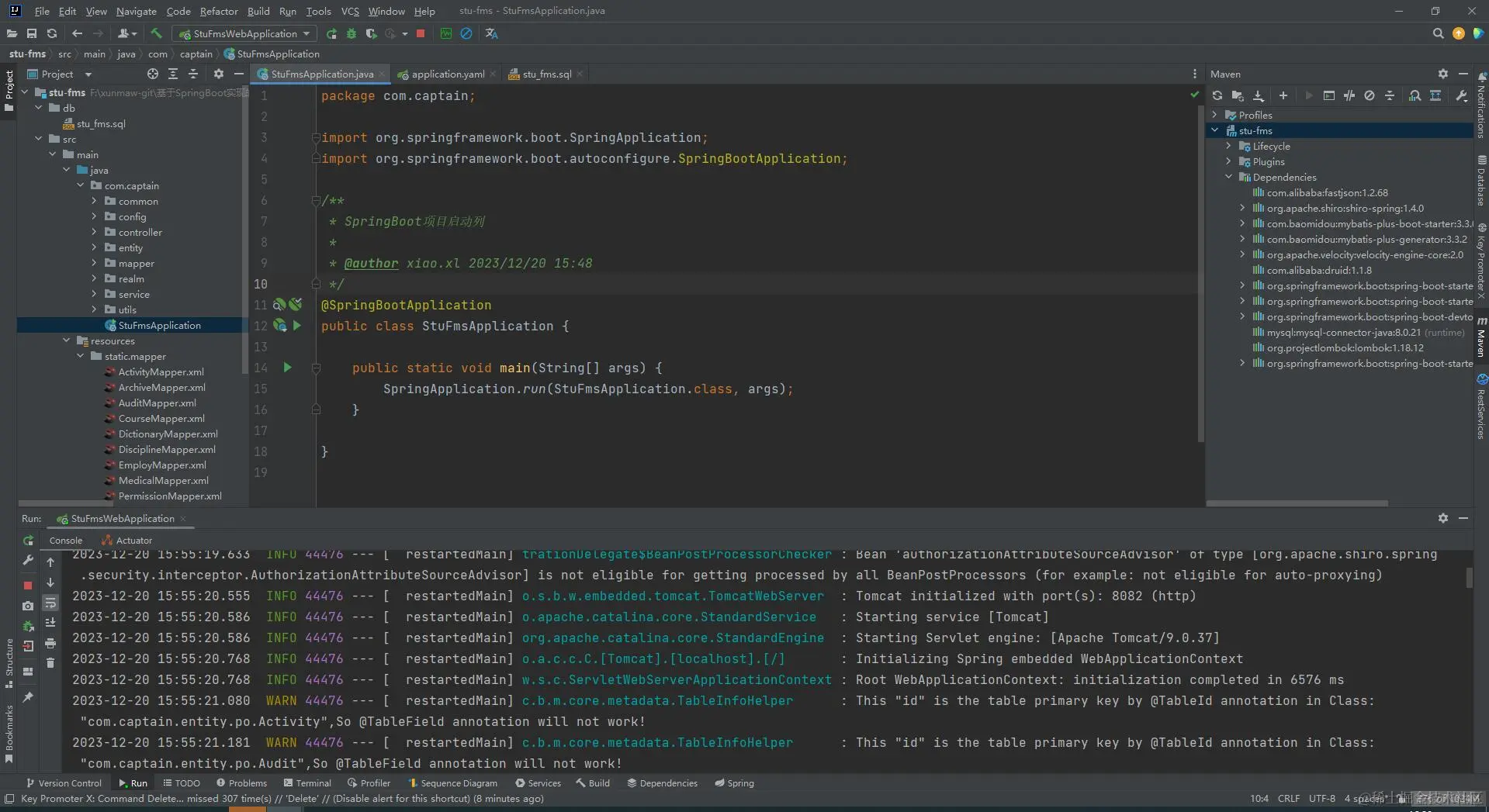
Task: Open the Spring tool window
Action: pos(734,783)
